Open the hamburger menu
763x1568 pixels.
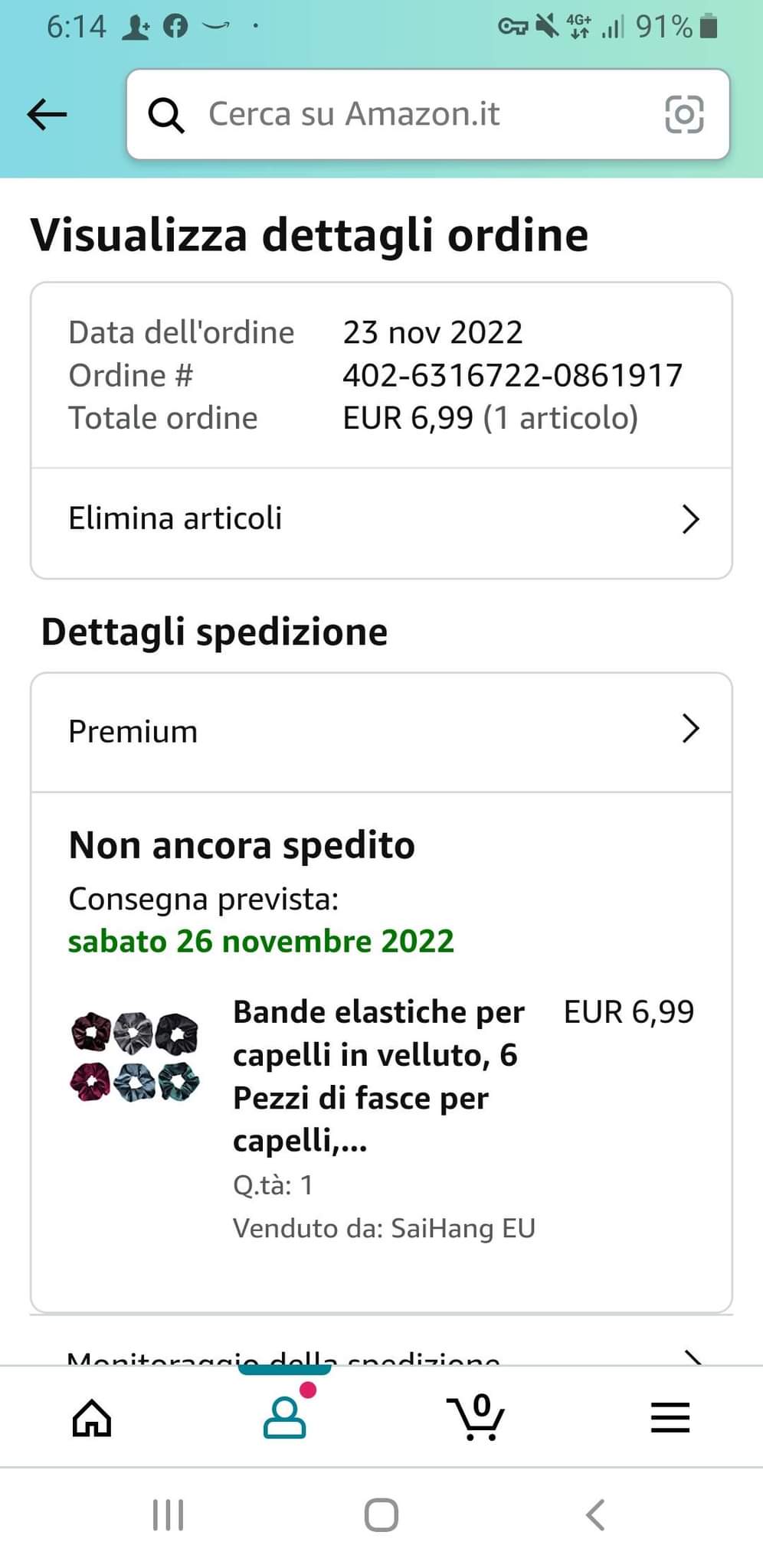pyautogui.click(x=670, y=1417)
